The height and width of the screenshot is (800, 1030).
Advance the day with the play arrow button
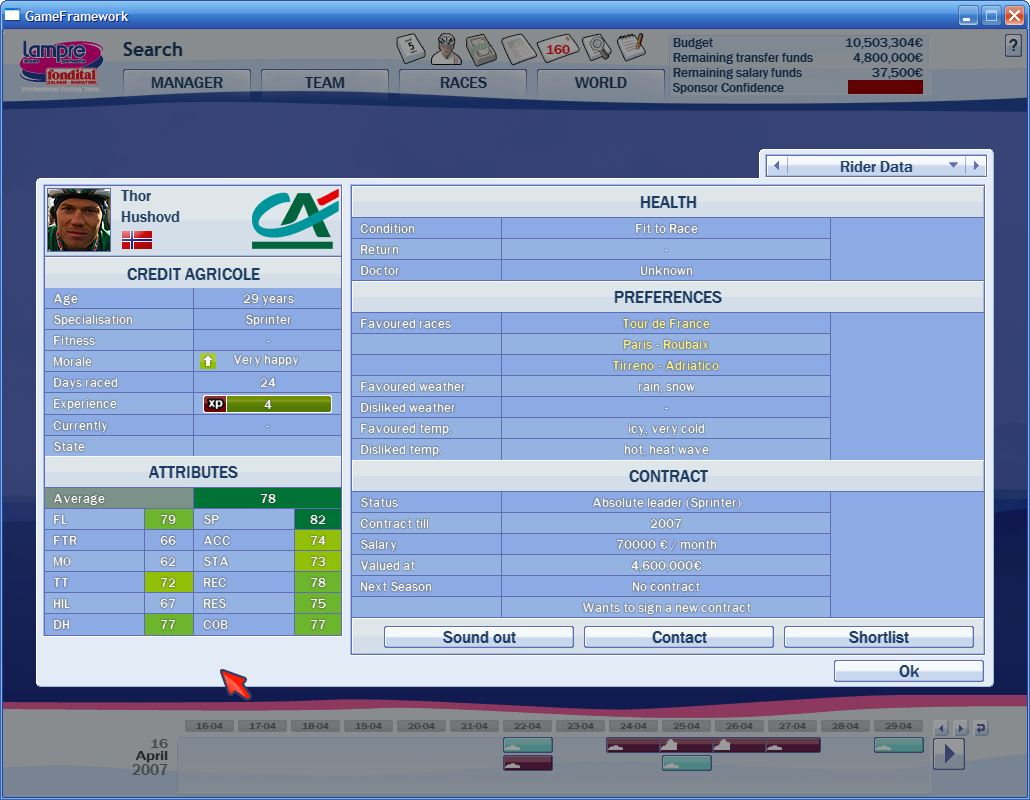pyautogui.click(x=948, y=753)
